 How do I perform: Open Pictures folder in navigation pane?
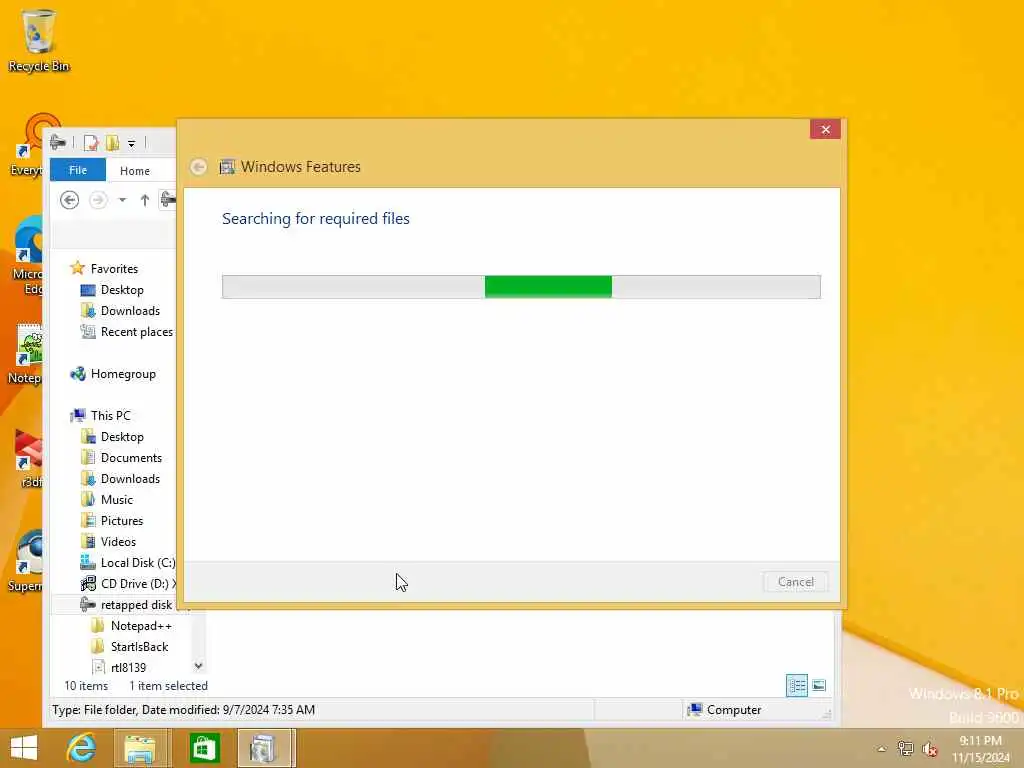click(121, 520)
